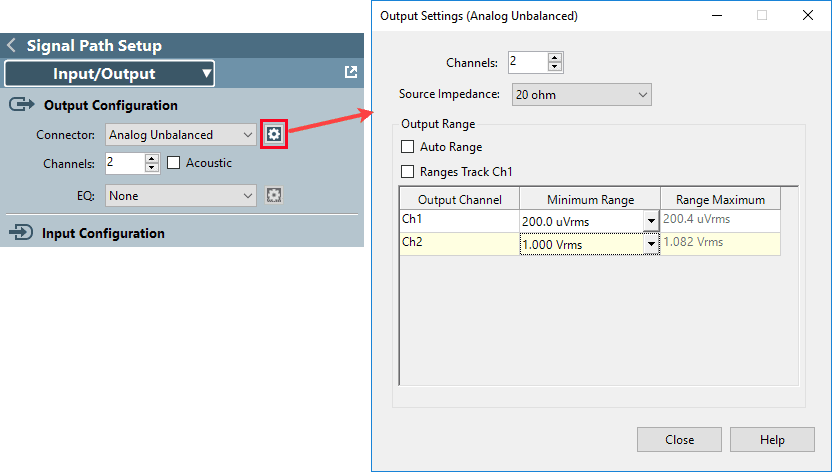The height and width of the screenshot is (472, 832).
Task: Open the Connector Analog Unbalanced dropdown
Action: pos(181,135)
